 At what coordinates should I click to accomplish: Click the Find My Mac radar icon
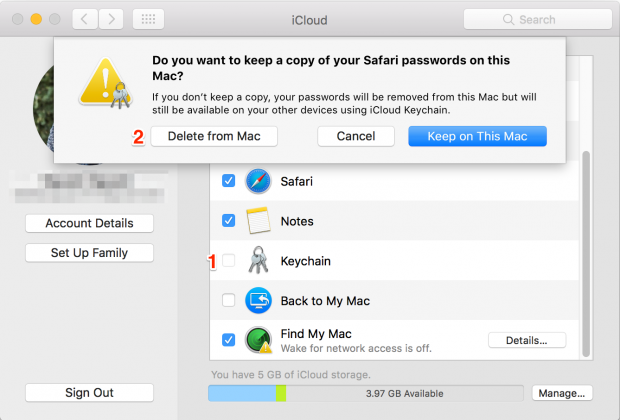[x=259, y=340]
